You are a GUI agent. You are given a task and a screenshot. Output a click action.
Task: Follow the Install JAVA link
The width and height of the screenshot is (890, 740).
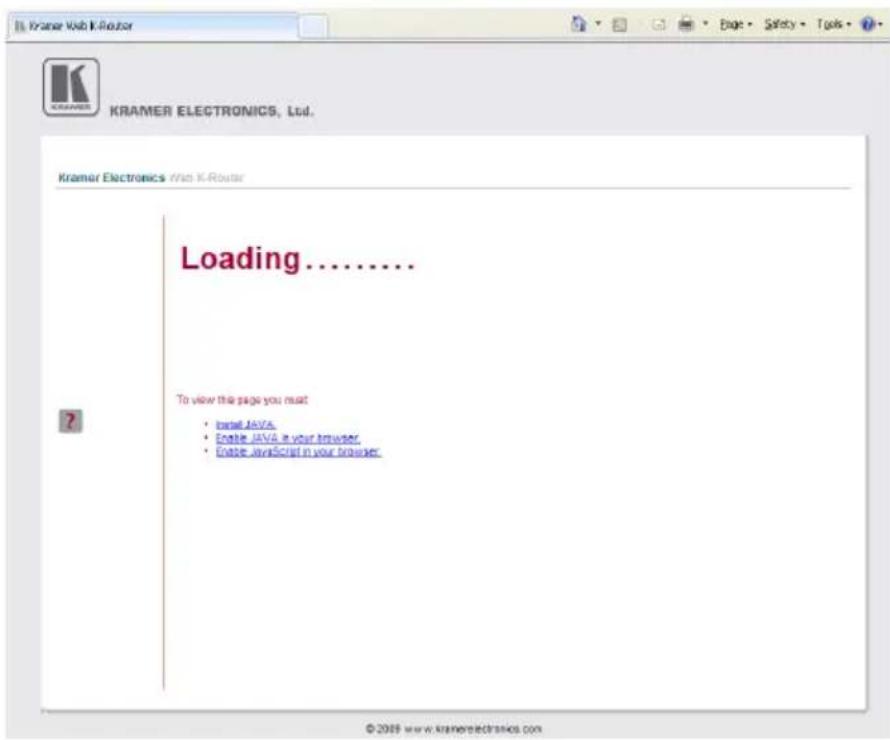point(245,424)
